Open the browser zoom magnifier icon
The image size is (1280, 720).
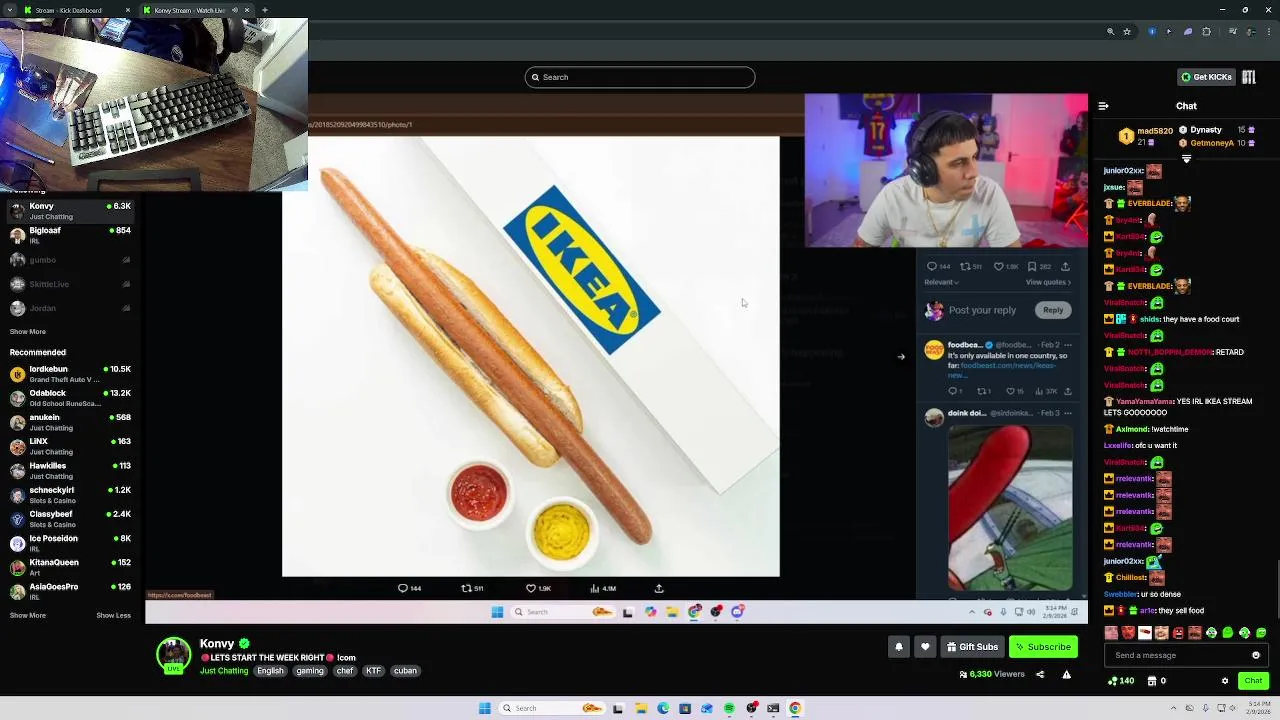1110,32
